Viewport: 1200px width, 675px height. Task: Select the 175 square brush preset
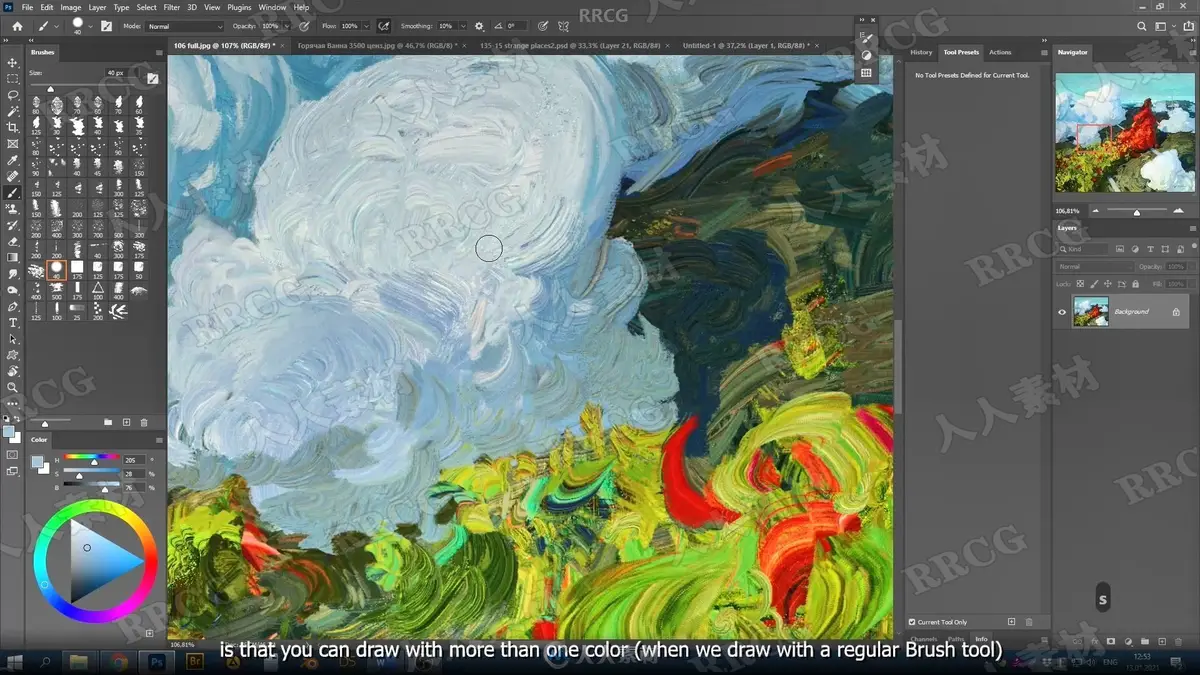point(77,269)
